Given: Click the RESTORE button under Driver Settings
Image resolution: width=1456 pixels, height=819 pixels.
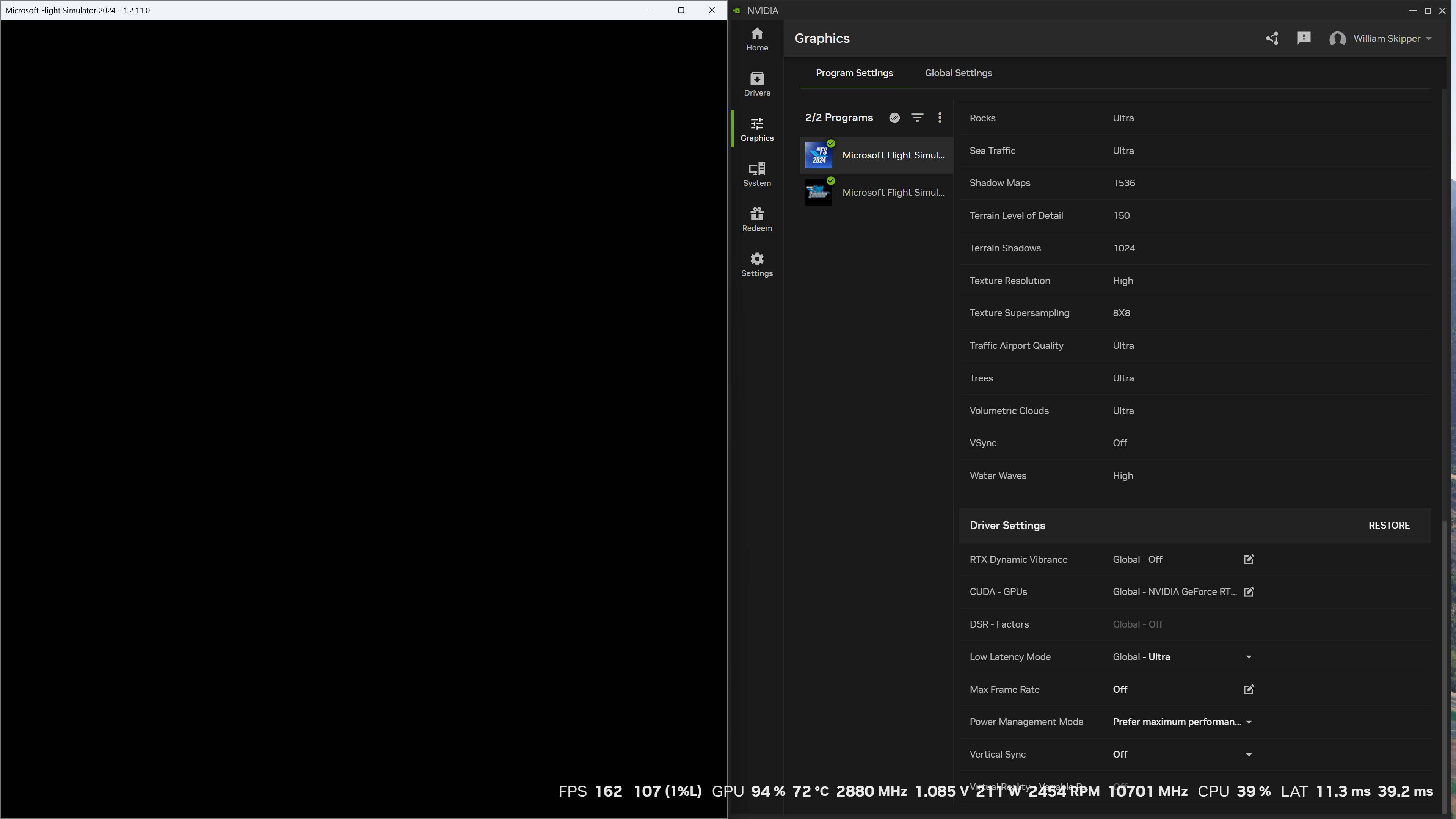Looking at the screenshot, I should 1389,525.
